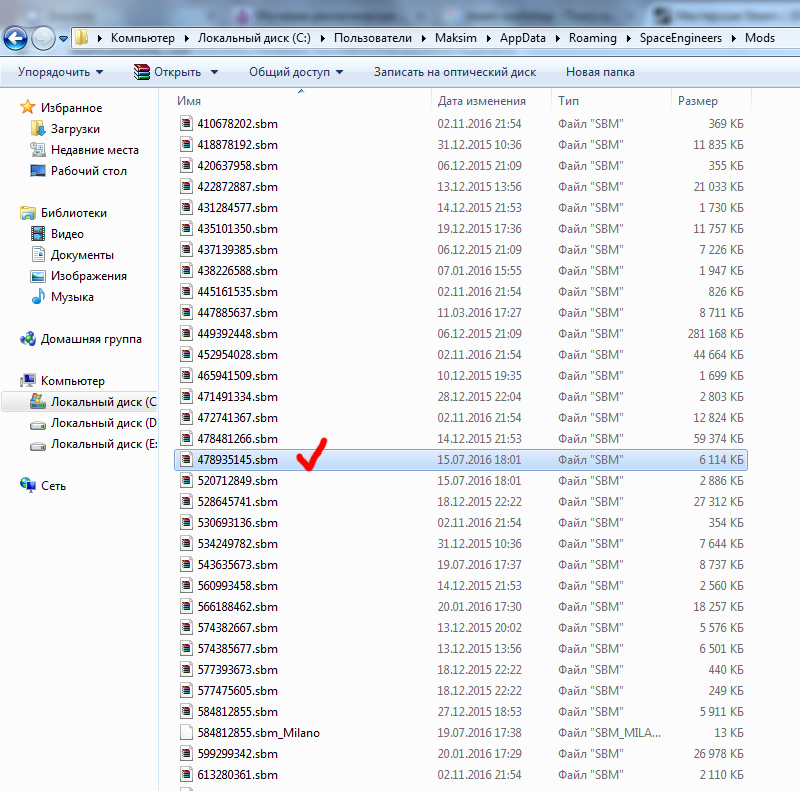Select Компьютер icon in sidebar
The image size is (800, 791).
(x=28, y=381)
